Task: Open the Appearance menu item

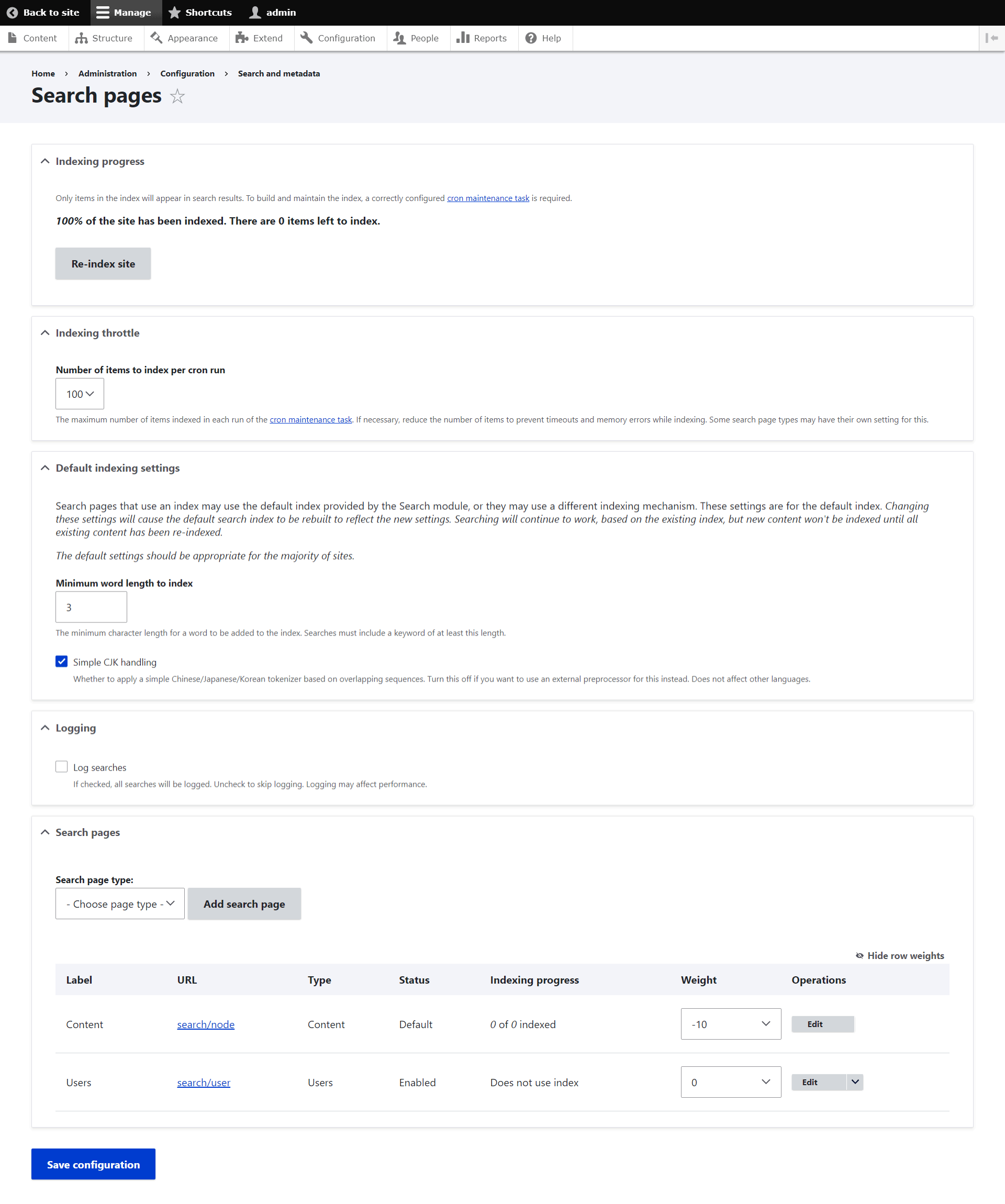Action: (185, 38)
